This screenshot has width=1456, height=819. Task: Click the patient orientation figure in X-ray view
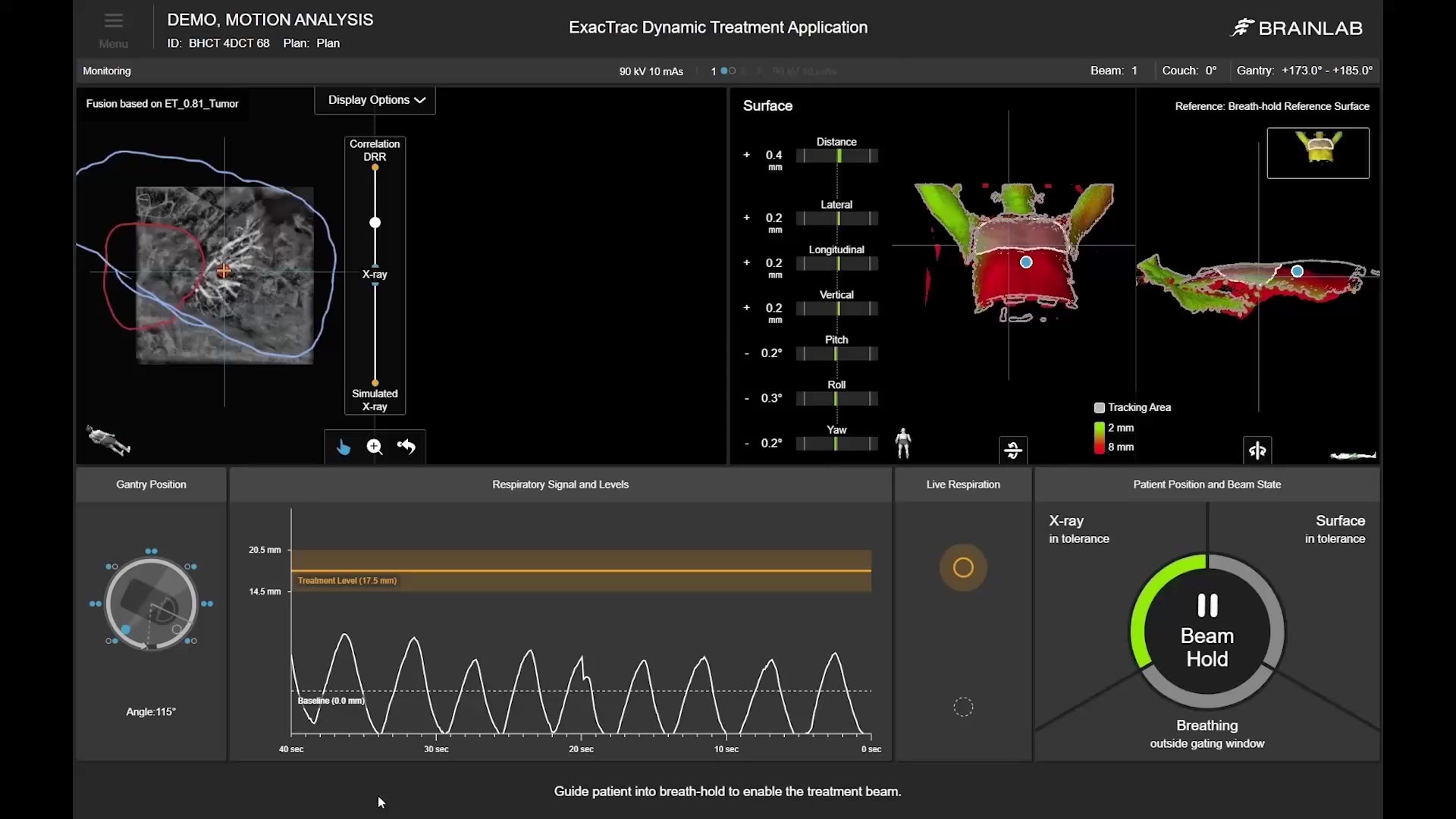[108, 441]
